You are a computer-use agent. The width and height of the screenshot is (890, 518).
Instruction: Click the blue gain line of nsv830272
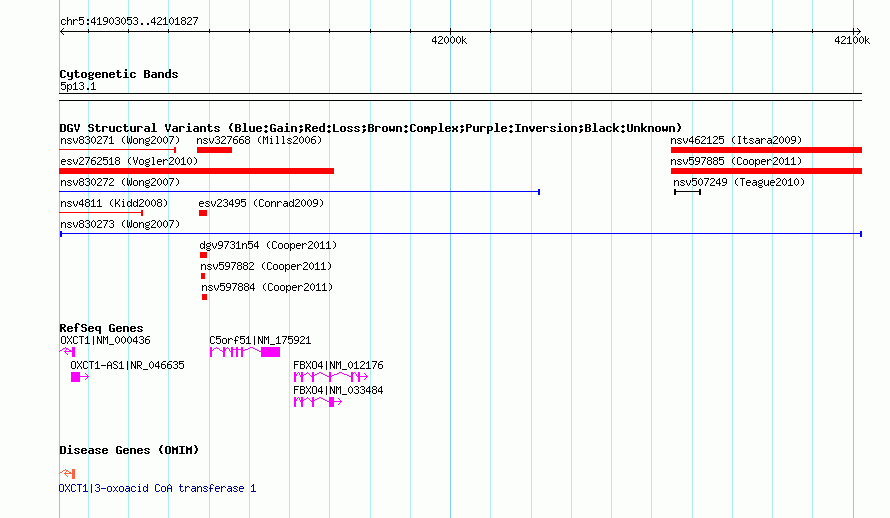tap(300, 192)
